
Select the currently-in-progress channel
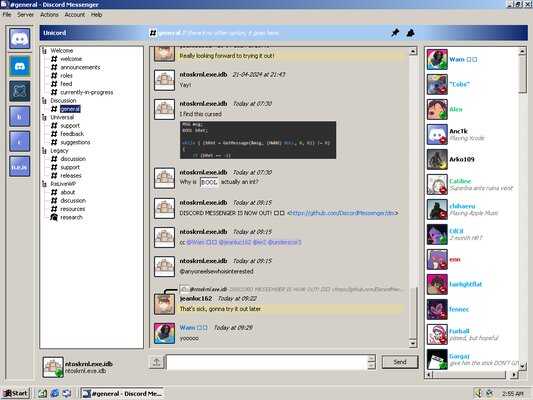tap(87, 92)
